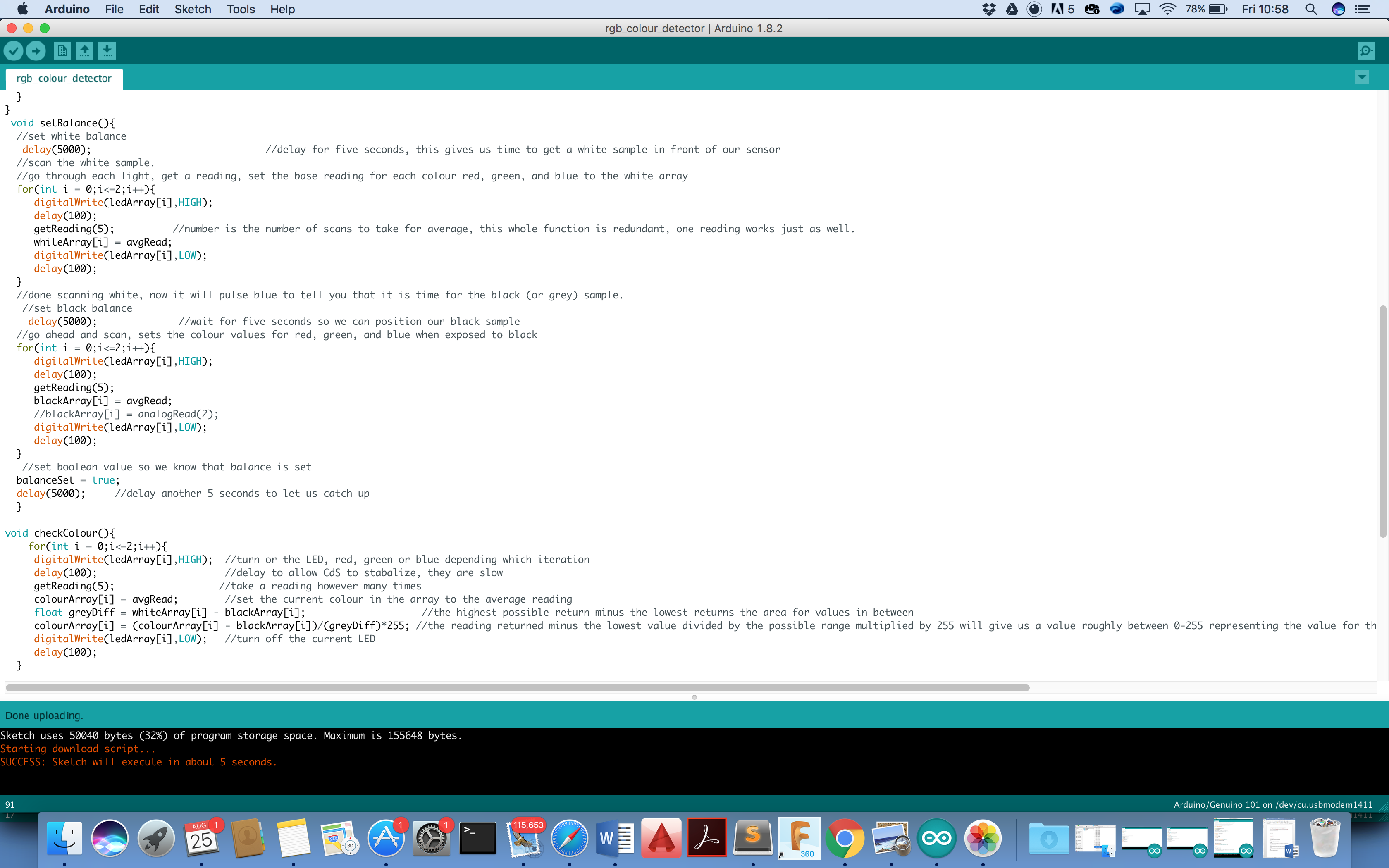Click the Dropbox menu bar icon
The image size is (1389, 868).
(x=989, y=9)
